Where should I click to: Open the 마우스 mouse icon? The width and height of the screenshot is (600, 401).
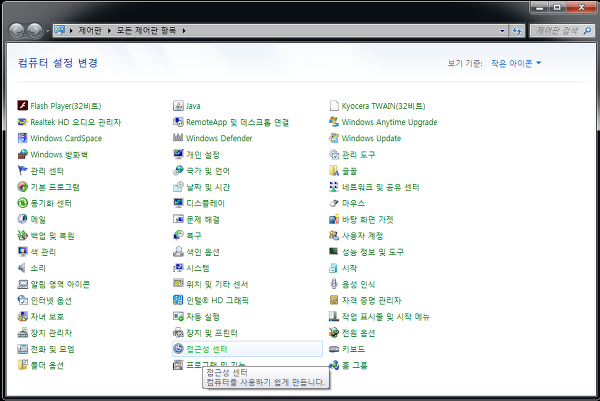(334, 203)
